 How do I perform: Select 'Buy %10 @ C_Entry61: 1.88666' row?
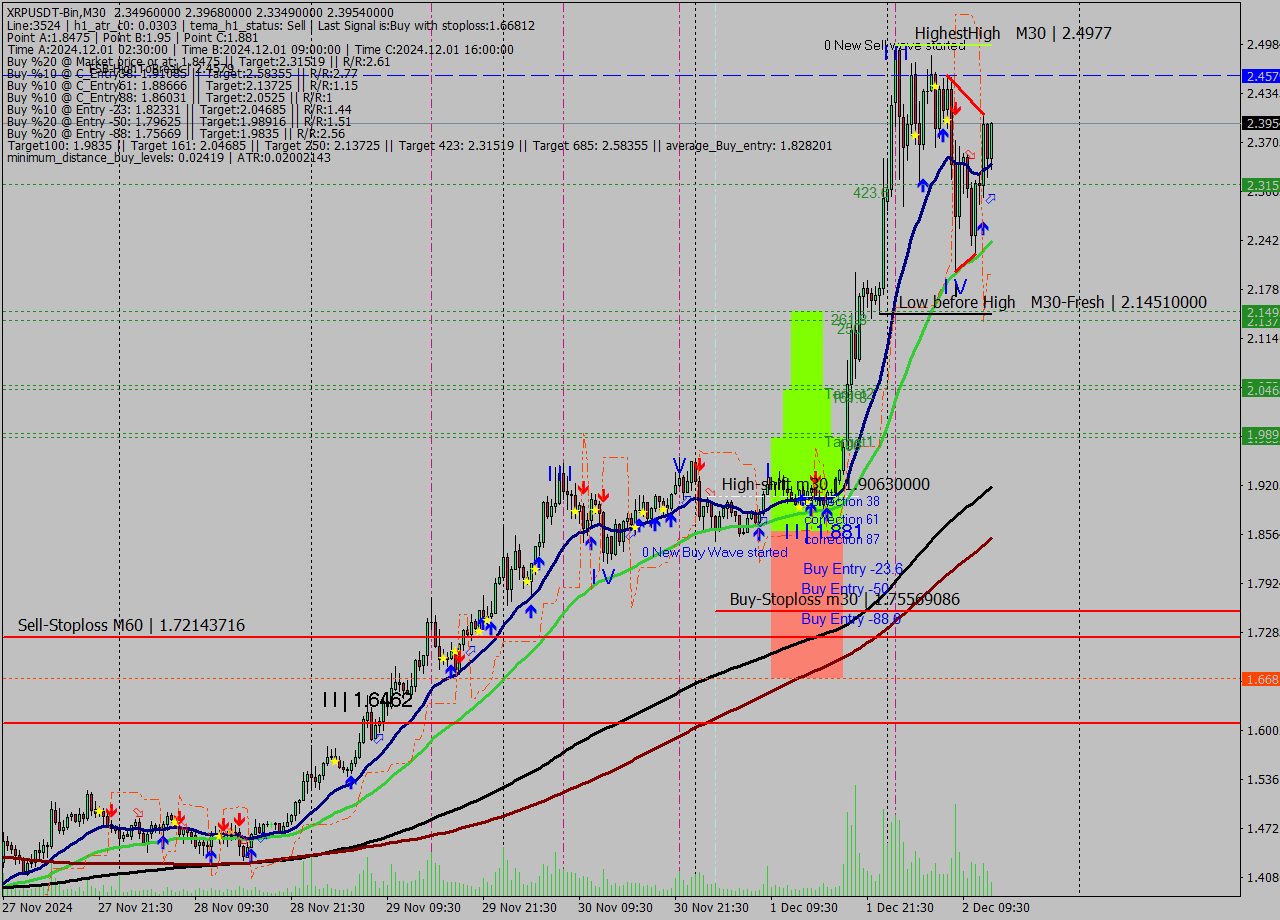[182, 86]
